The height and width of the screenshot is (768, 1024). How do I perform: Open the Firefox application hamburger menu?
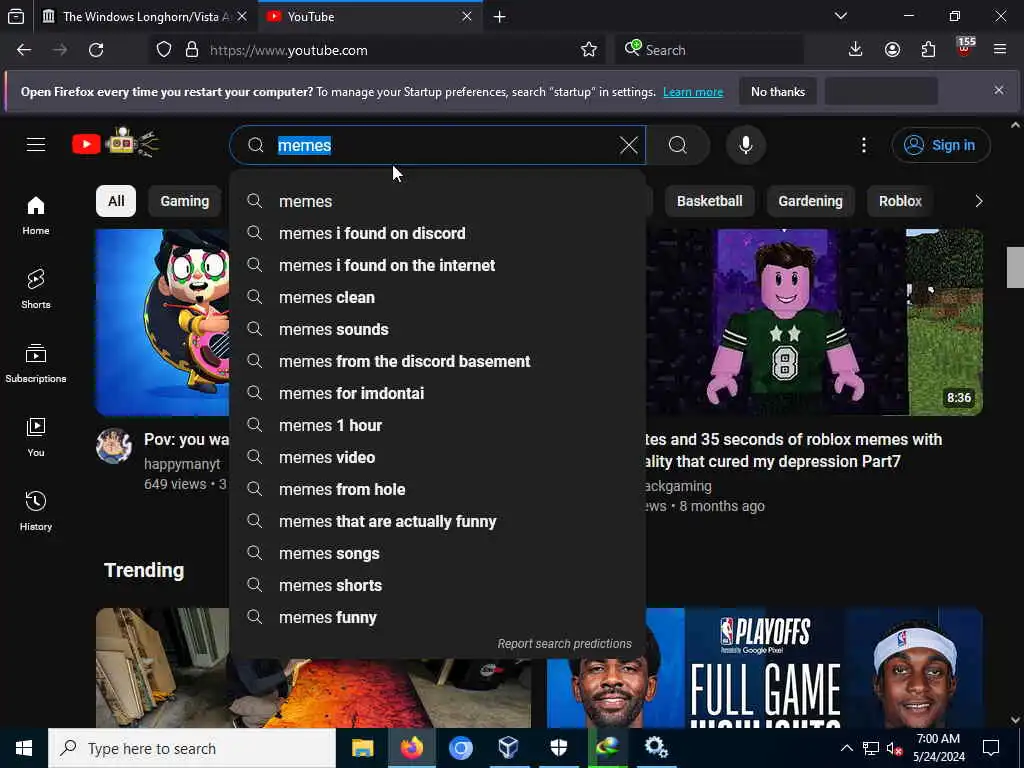[999, 50]
